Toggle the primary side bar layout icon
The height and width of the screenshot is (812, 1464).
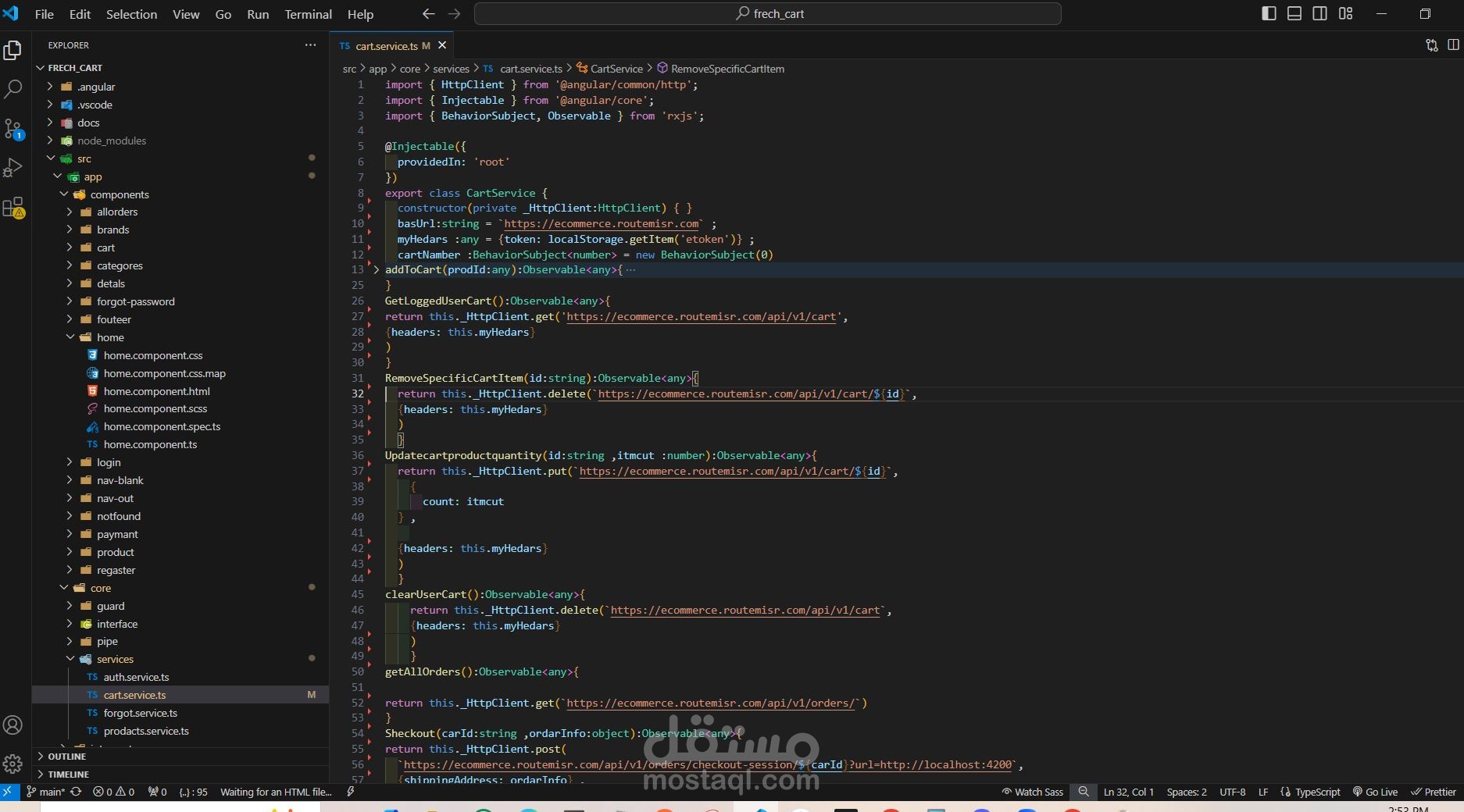[1269, 14]
